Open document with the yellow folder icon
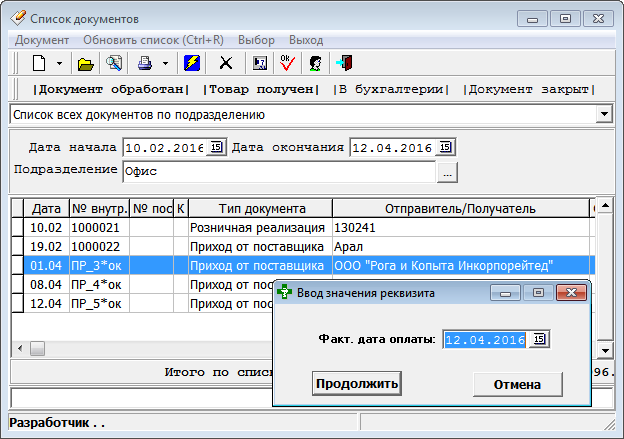Image resolution: width=624 pixels, height=439 pixels. point(86,64)
